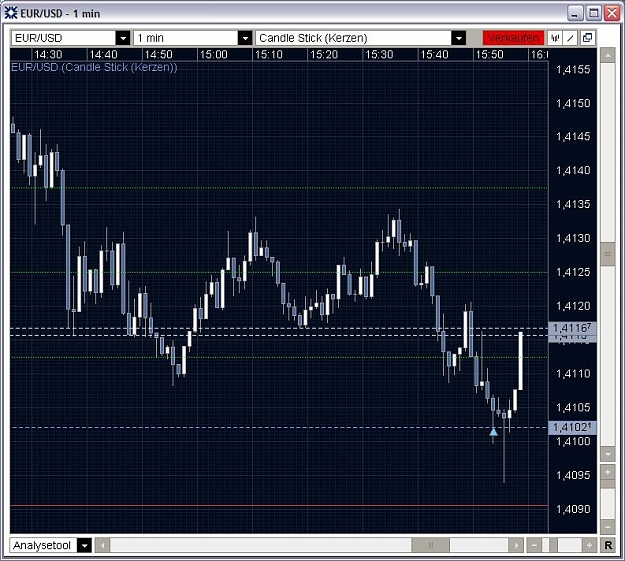Click the 14:30 time axis label
Viewport: 625px width, 561px height.
(x=48, y=55)
